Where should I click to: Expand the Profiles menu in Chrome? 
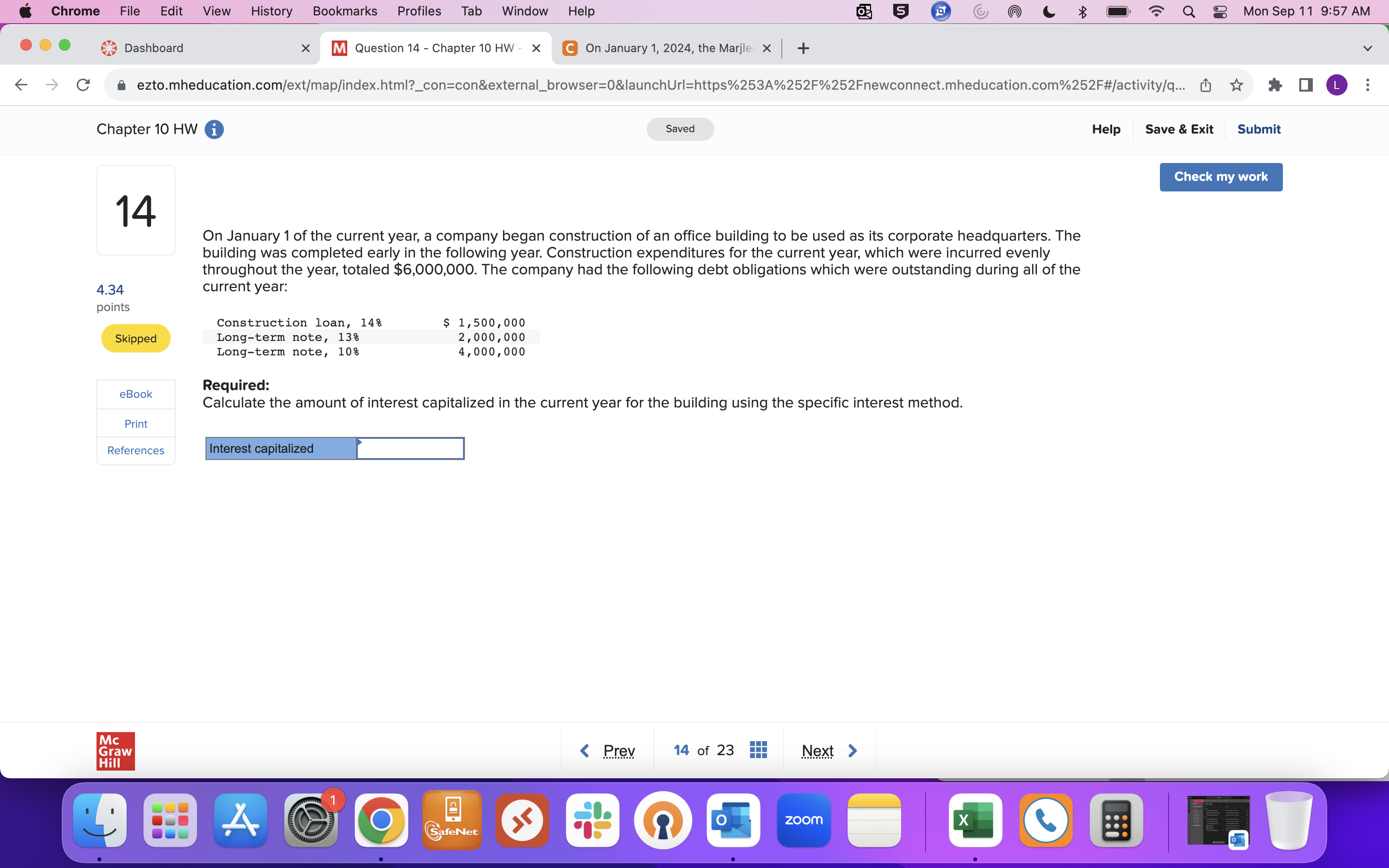418,11
